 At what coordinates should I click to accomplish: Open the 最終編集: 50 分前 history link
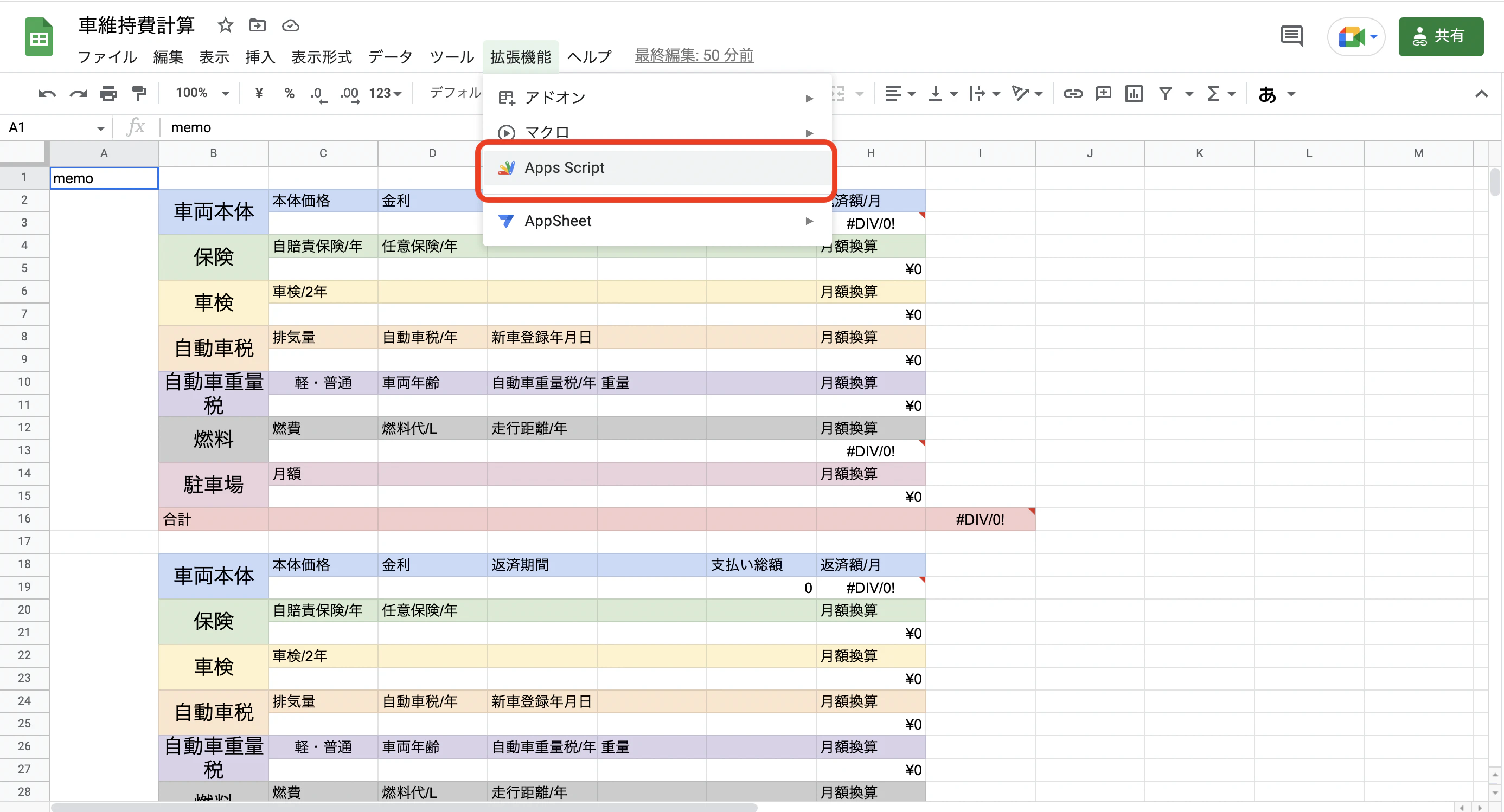pyautogui.click(x=694, y=55)
